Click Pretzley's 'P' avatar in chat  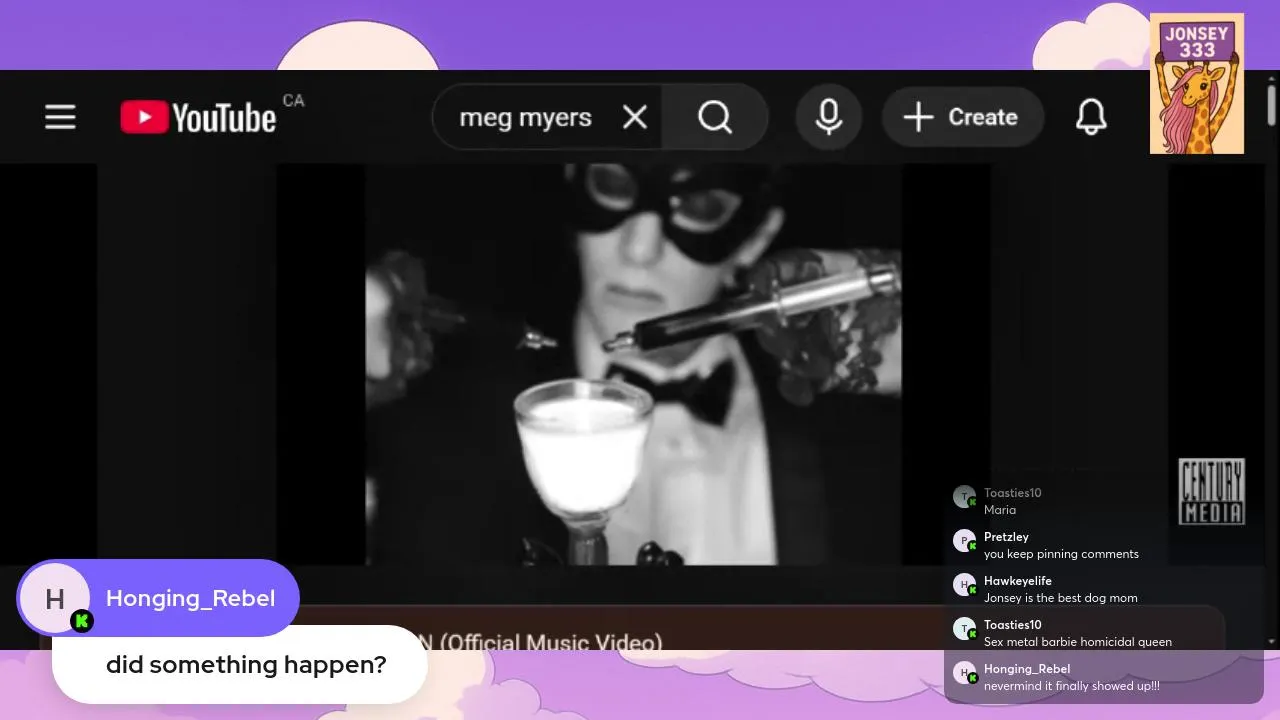(964, 541)
